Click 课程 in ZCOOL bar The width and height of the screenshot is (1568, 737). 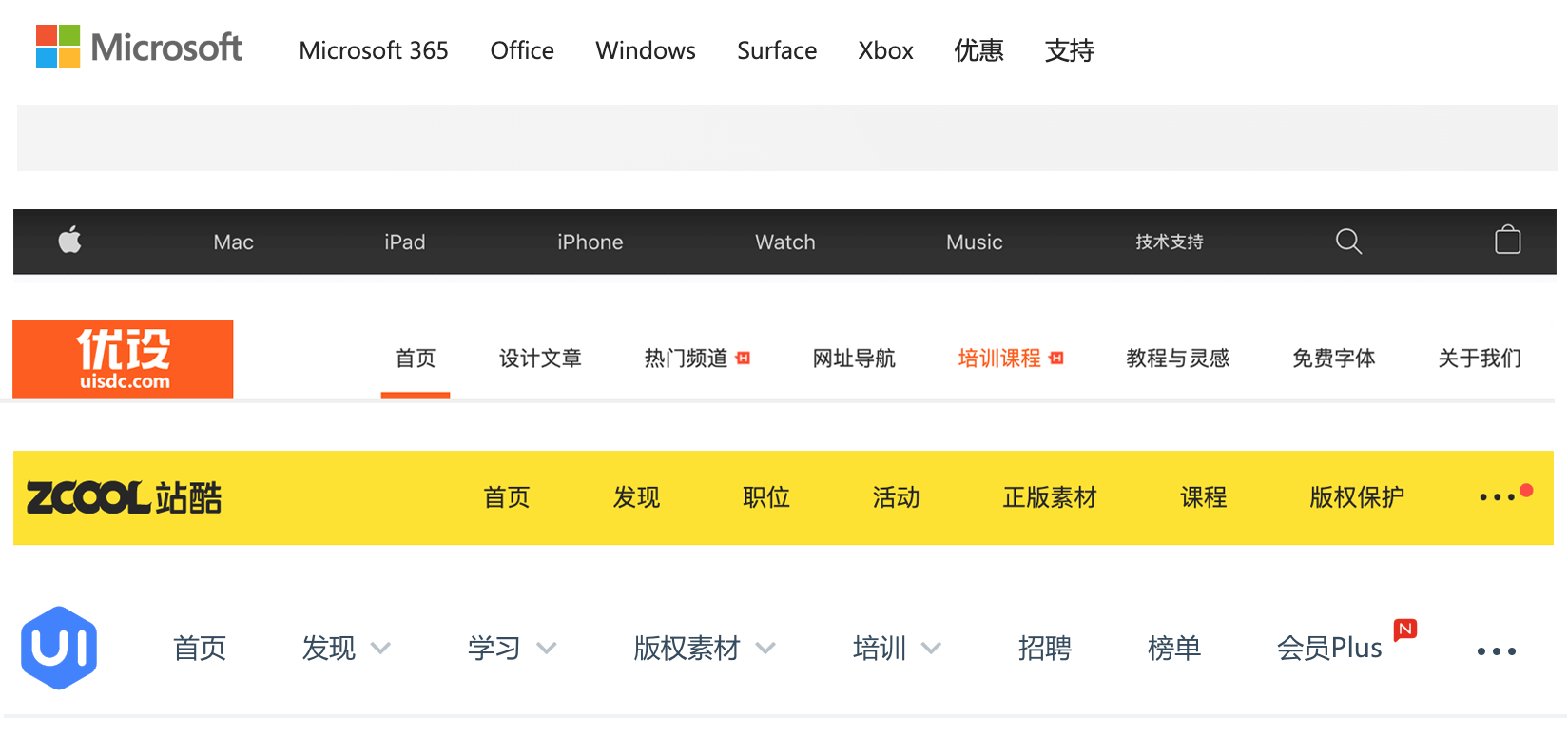(x=1204, y=497)
